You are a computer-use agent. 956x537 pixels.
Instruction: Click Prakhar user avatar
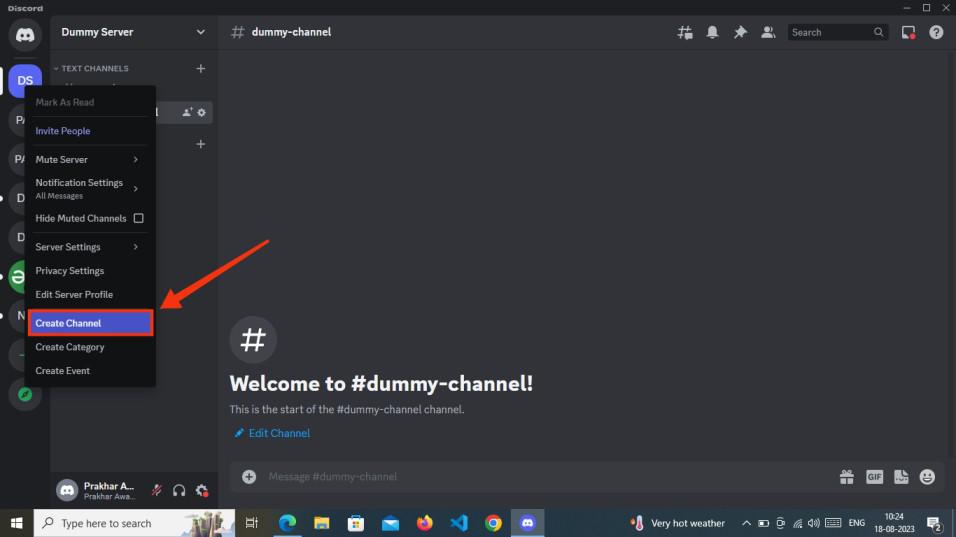coord(67,490)
